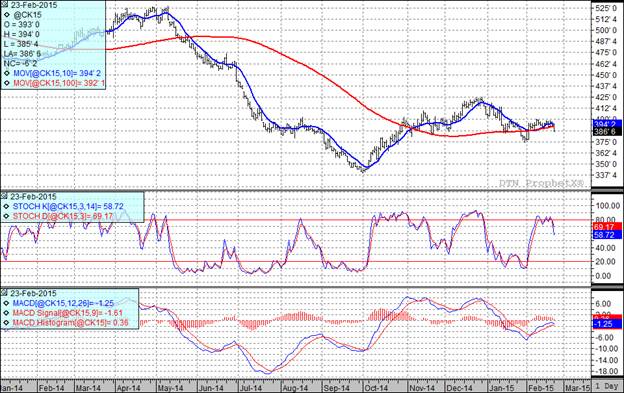Click the diamond marker beside MOV[@CK15,100]
The height and width of the screenshot is (393, 624).
pos(7,83)
